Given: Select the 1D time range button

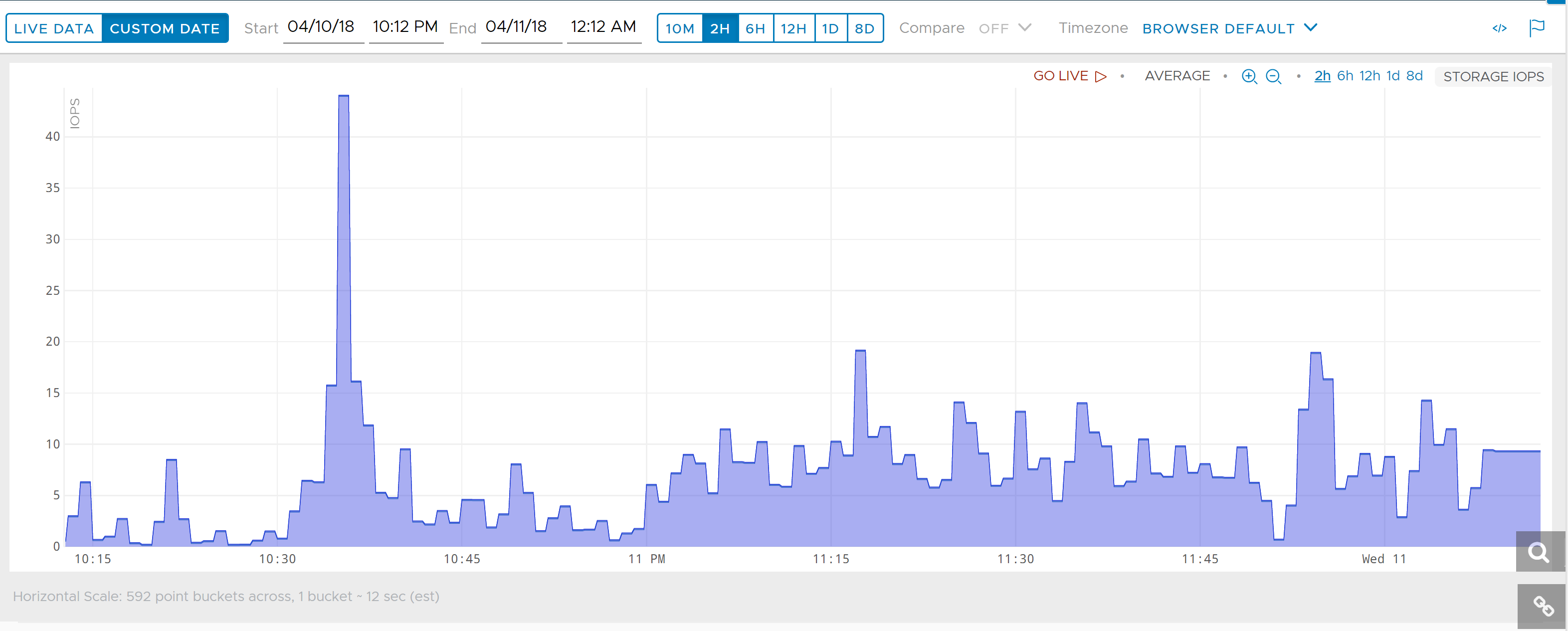Looking at the screenshot, I should coord(830,28).
